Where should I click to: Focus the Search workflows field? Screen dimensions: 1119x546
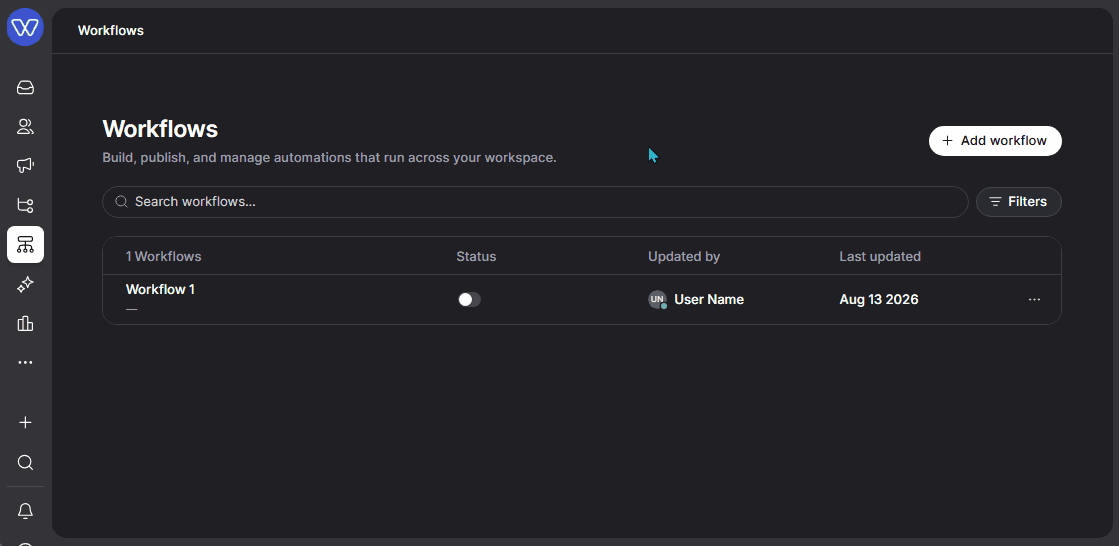click(x=535, y=202)
